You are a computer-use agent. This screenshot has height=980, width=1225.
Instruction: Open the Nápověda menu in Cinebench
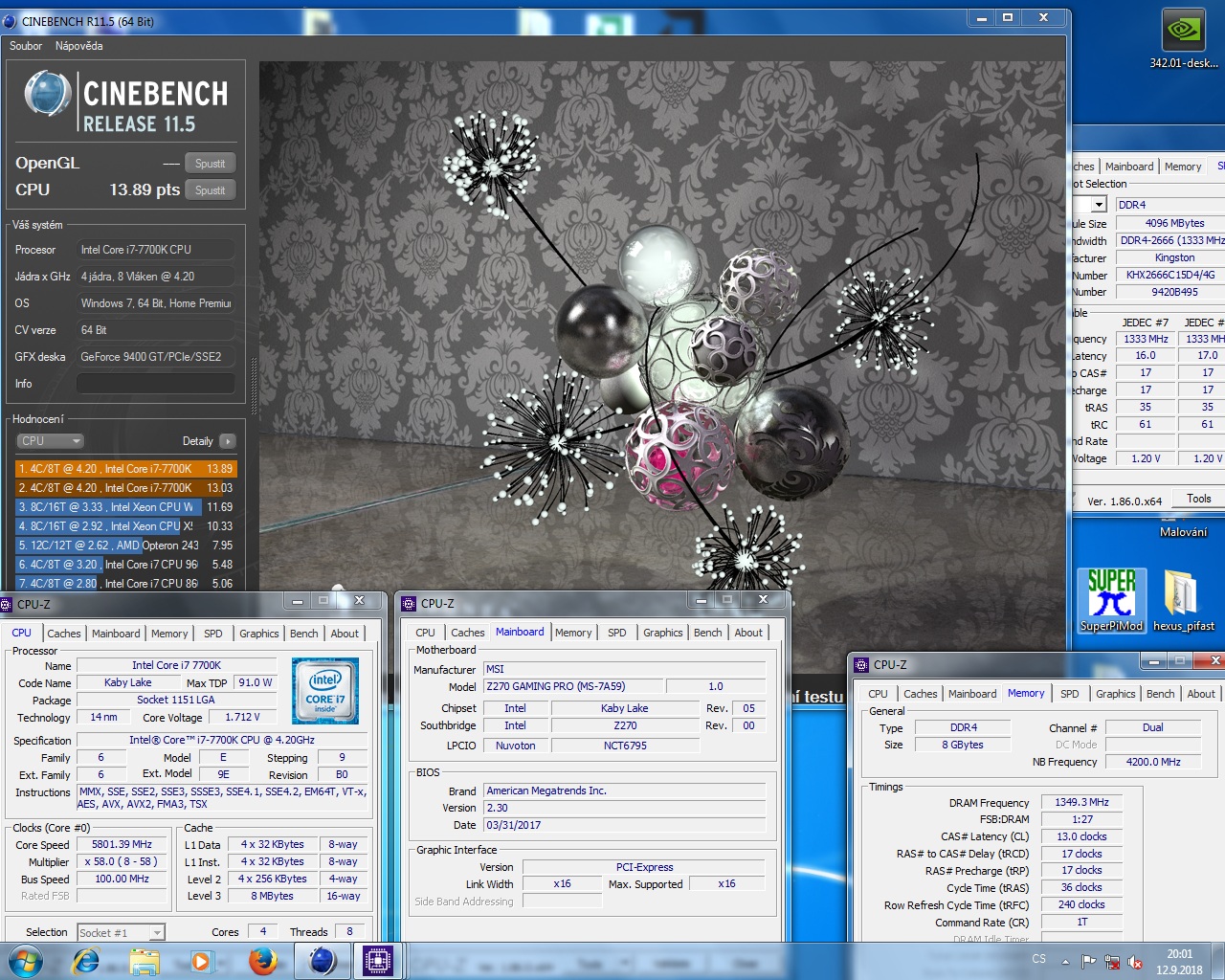tap(78, 46)
